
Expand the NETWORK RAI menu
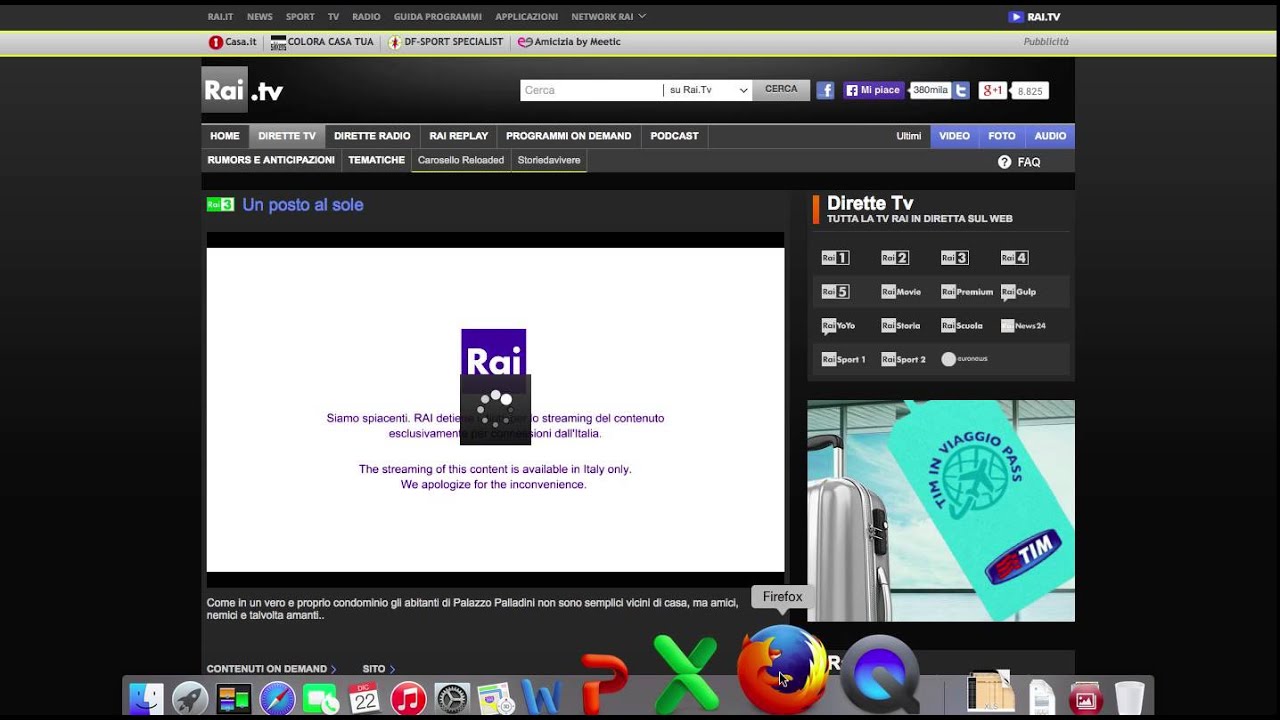608,17
